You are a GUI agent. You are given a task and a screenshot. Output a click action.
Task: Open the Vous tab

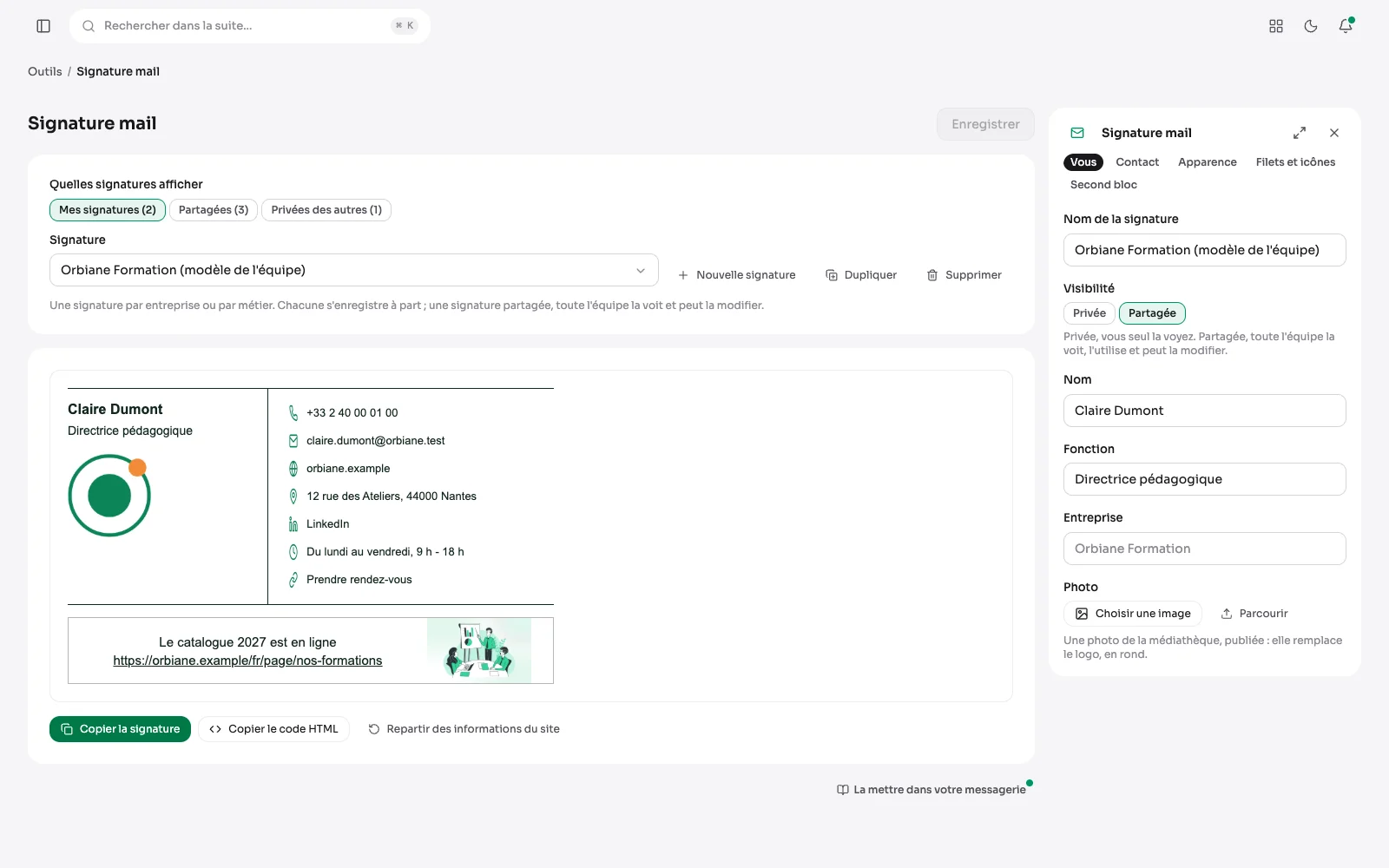(x=1083, y=162)
